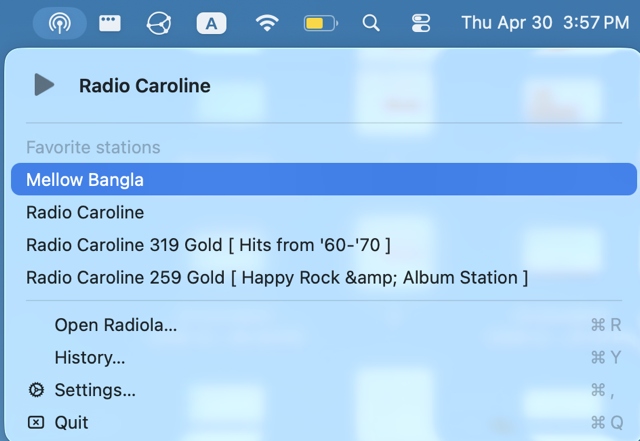Click the Radio Caroline now-playing title
This screenshot has height=441, width=640.
click(x=145, y=86)
